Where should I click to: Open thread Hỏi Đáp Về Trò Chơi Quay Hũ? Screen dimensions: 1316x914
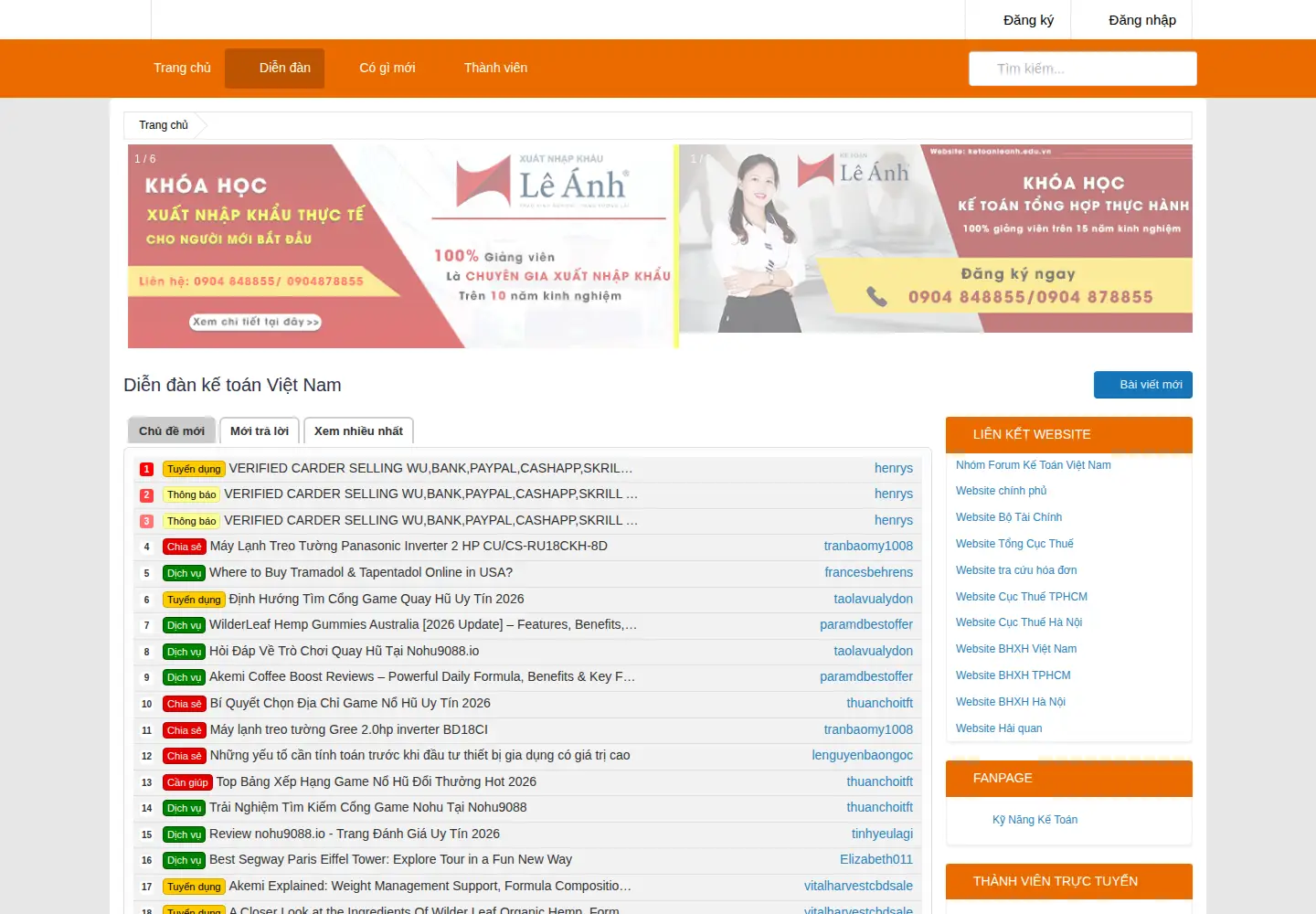345,652
